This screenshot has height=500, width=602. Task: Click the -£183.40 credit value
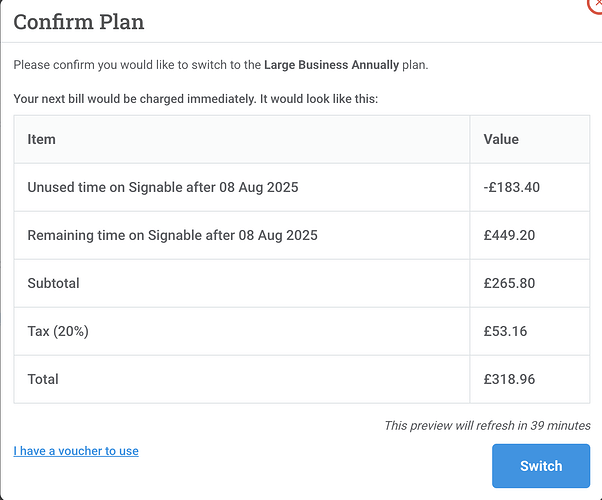click(511, 187)
